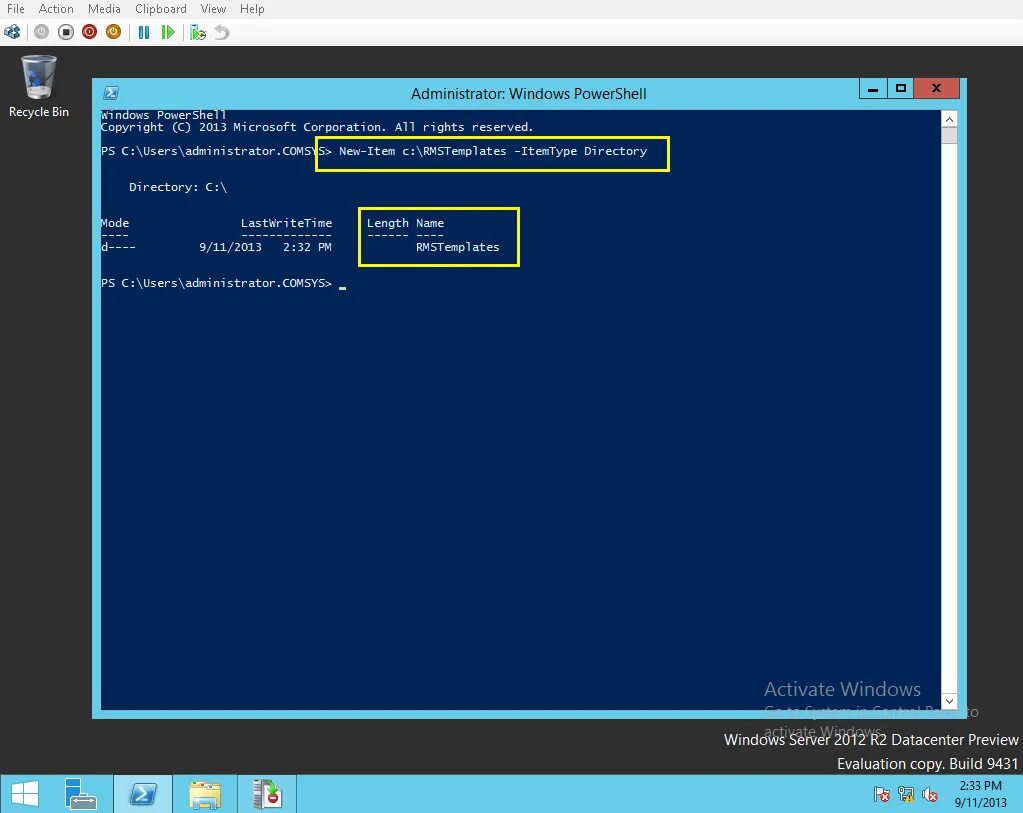Viewport: 1023px width, 813px height.
Task: Open the View menu
Action: 213,8
